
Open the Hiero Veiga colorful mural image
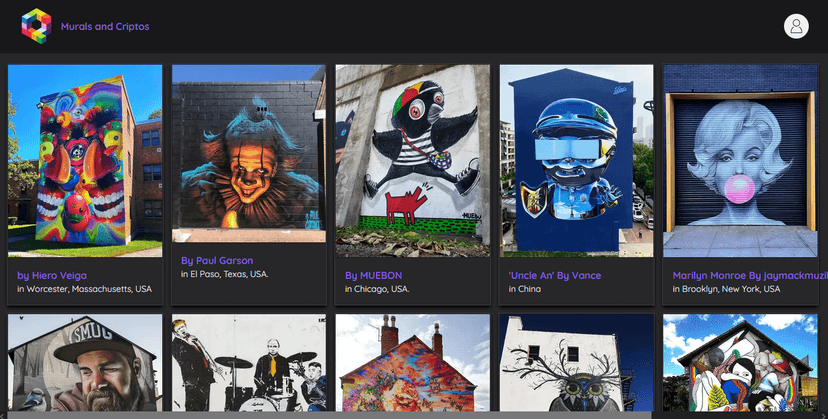[85, 160]
